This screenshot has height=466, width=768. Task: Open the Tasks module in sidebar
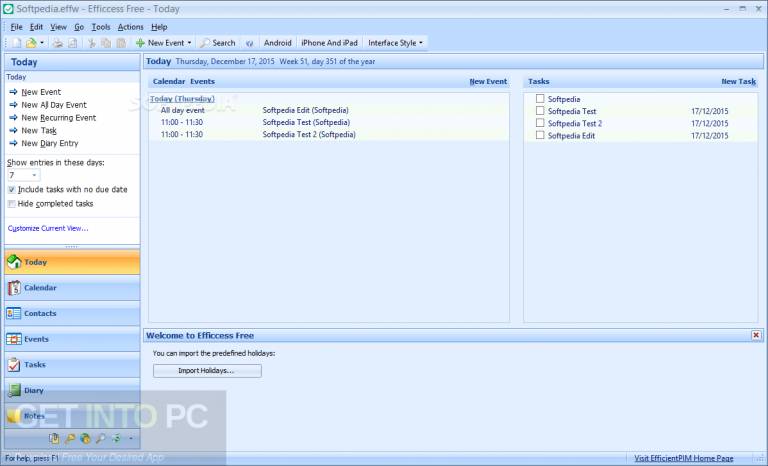[x=72, y=365]
